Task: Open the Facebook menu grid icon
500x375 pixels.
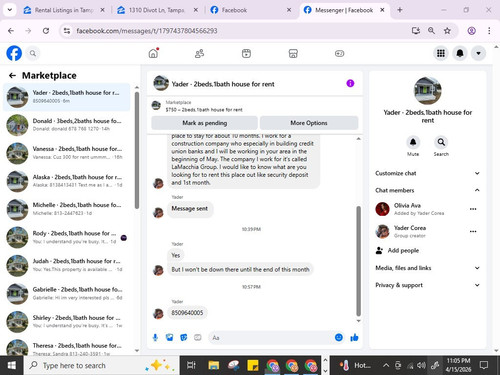Action: click(441, 53)
